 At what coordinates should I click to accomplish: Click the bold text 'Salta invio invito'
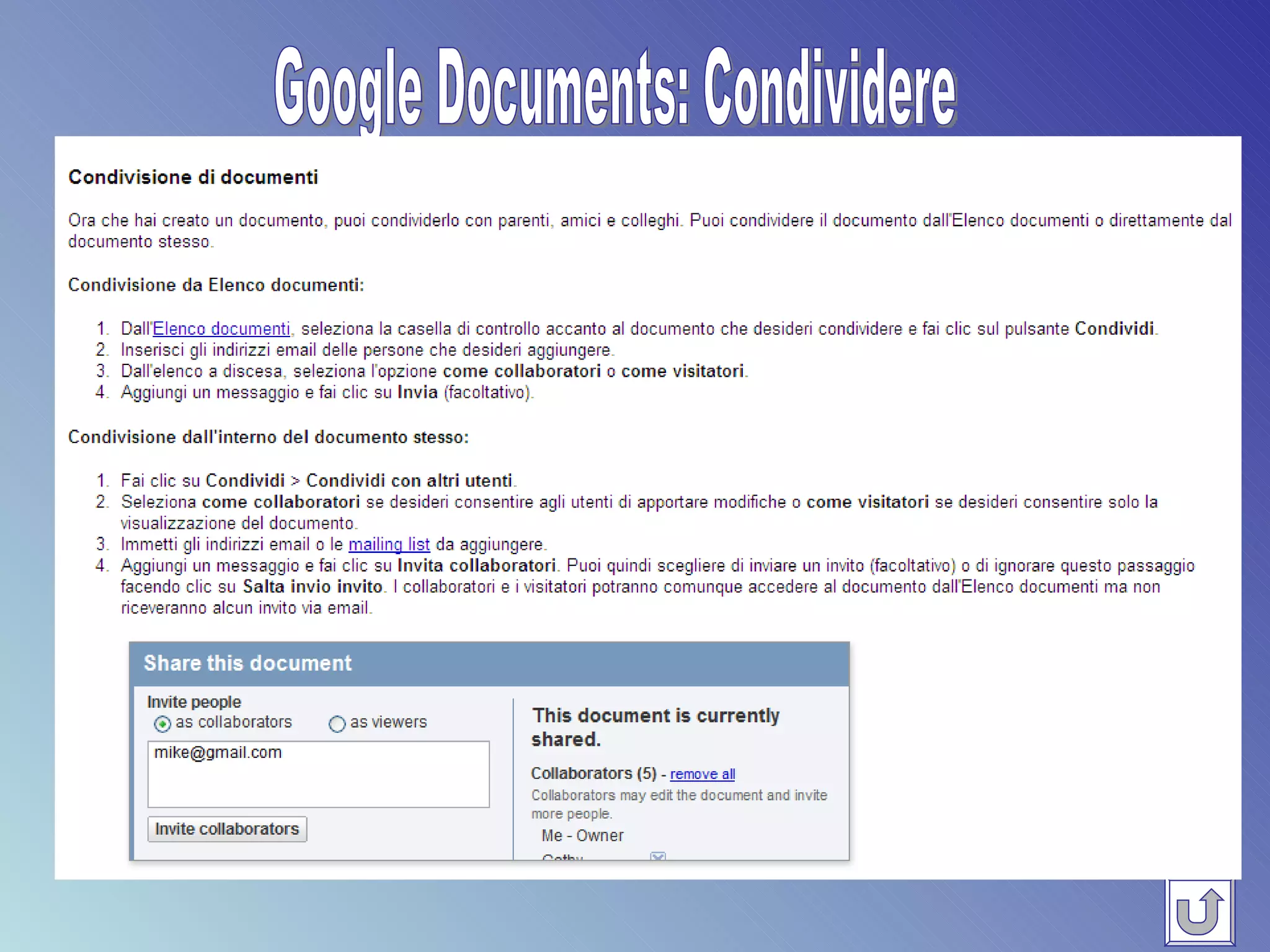pos(313,586)
